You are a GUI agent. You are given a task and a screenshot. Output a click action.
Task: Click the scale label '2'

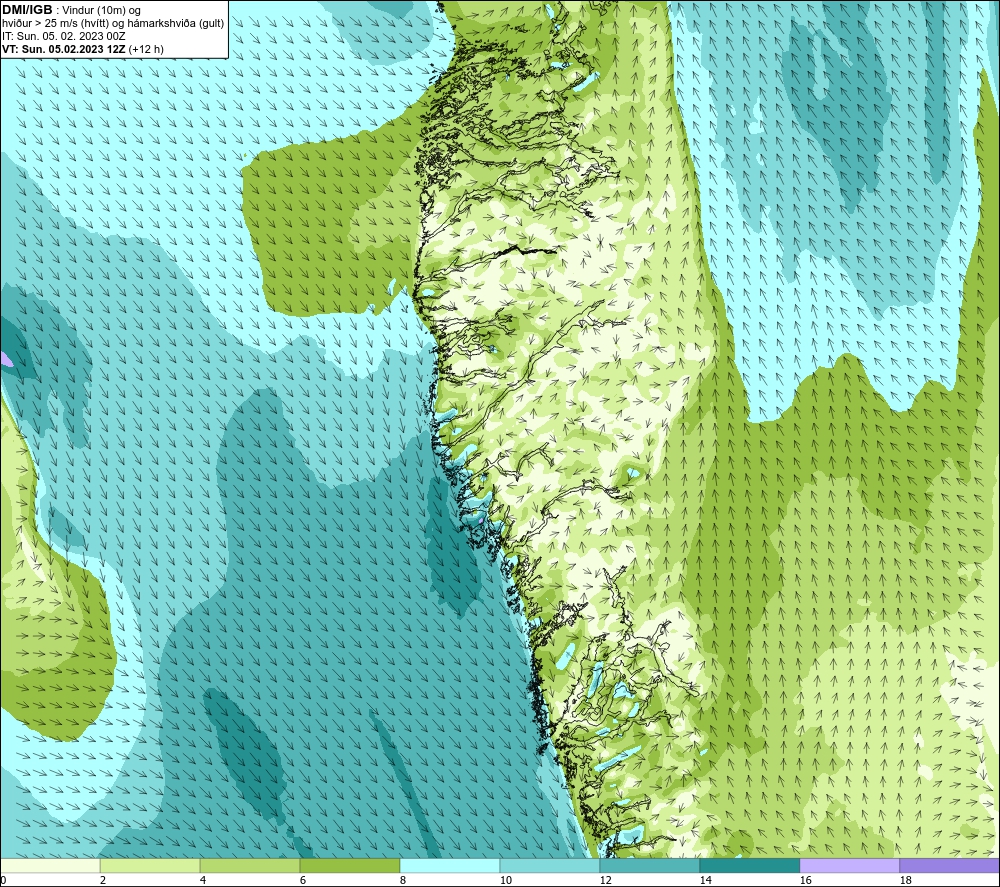[x=103, y=881]
